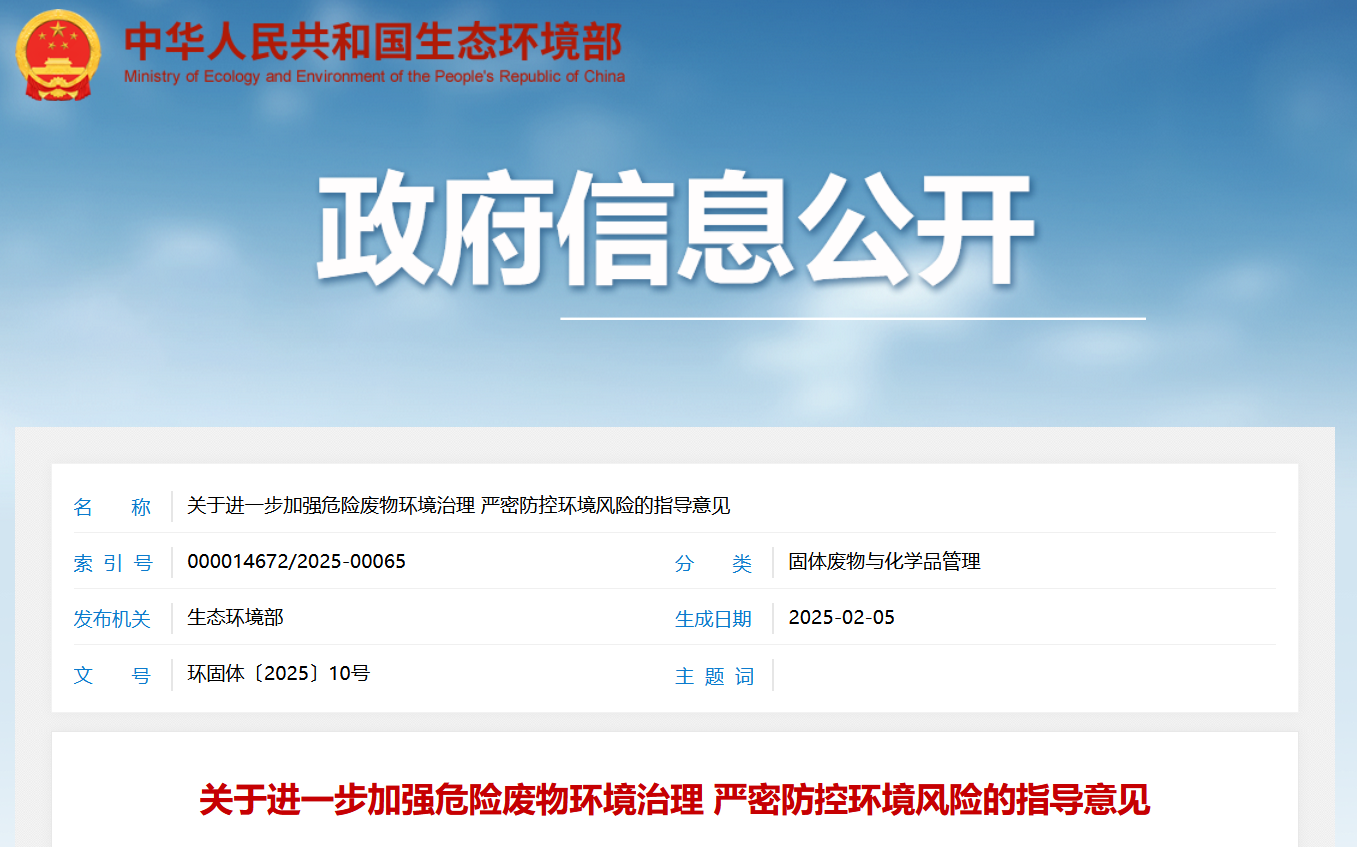Select the 生成日期 field label

713,619
